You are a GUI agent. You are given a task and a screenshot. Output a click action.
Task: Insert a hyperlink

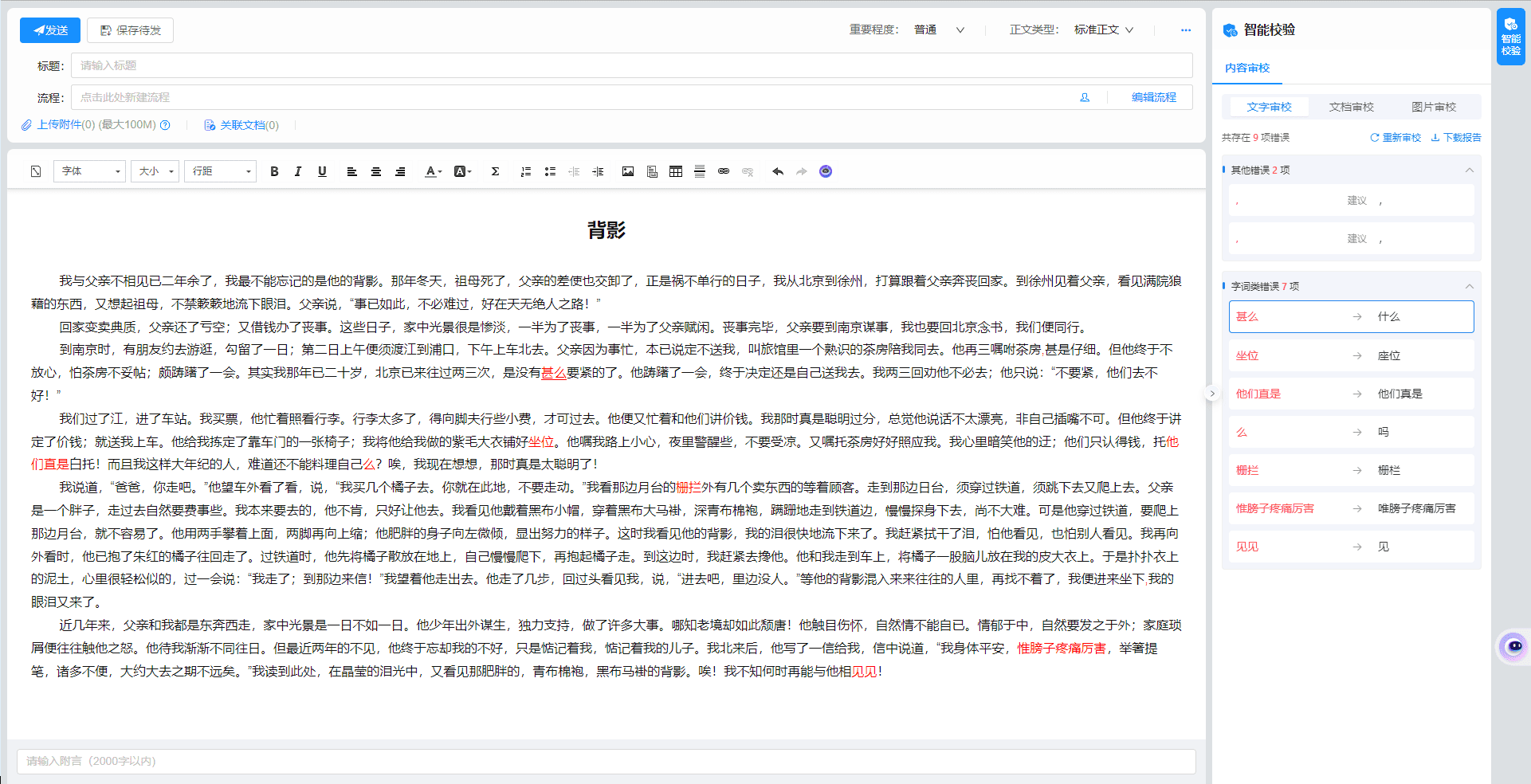tap(724, 171)
